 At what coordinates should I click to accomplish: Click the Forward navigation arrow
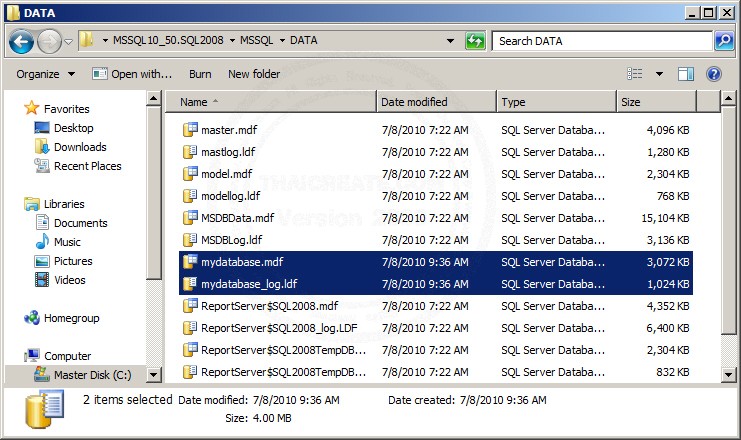coord(49,42)
